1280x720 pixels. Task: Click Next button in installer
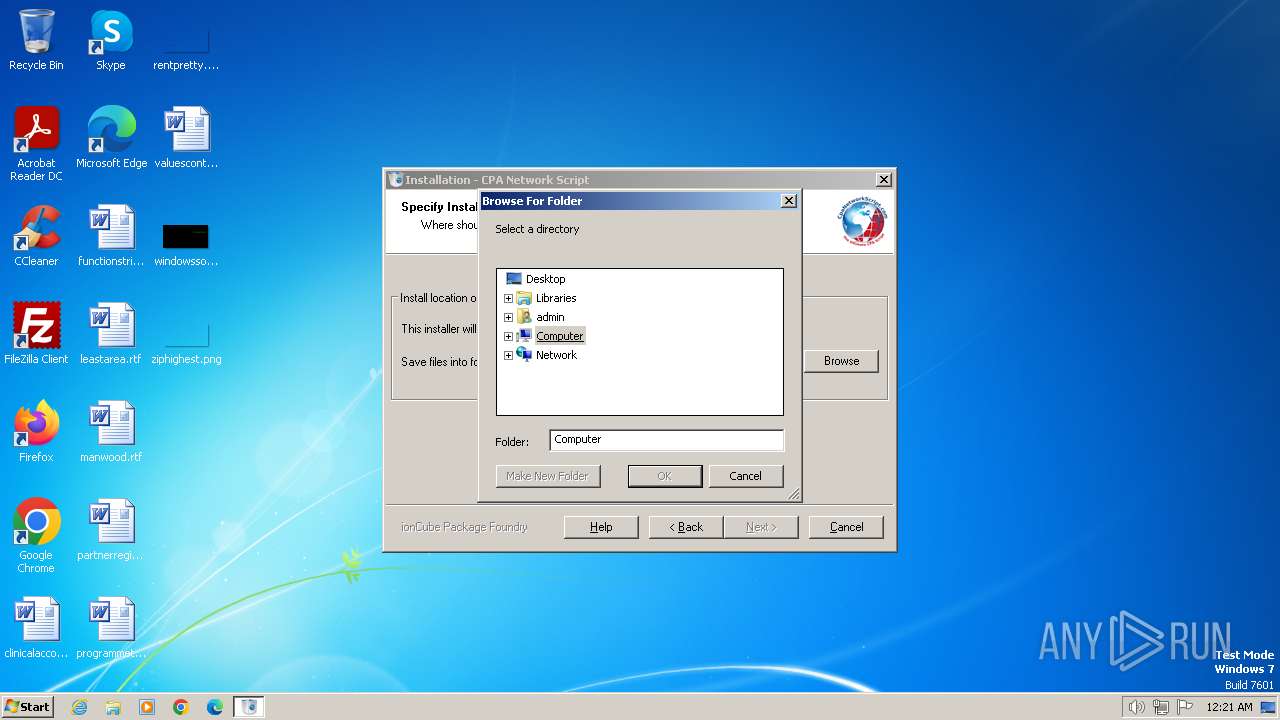pos(760,527)
